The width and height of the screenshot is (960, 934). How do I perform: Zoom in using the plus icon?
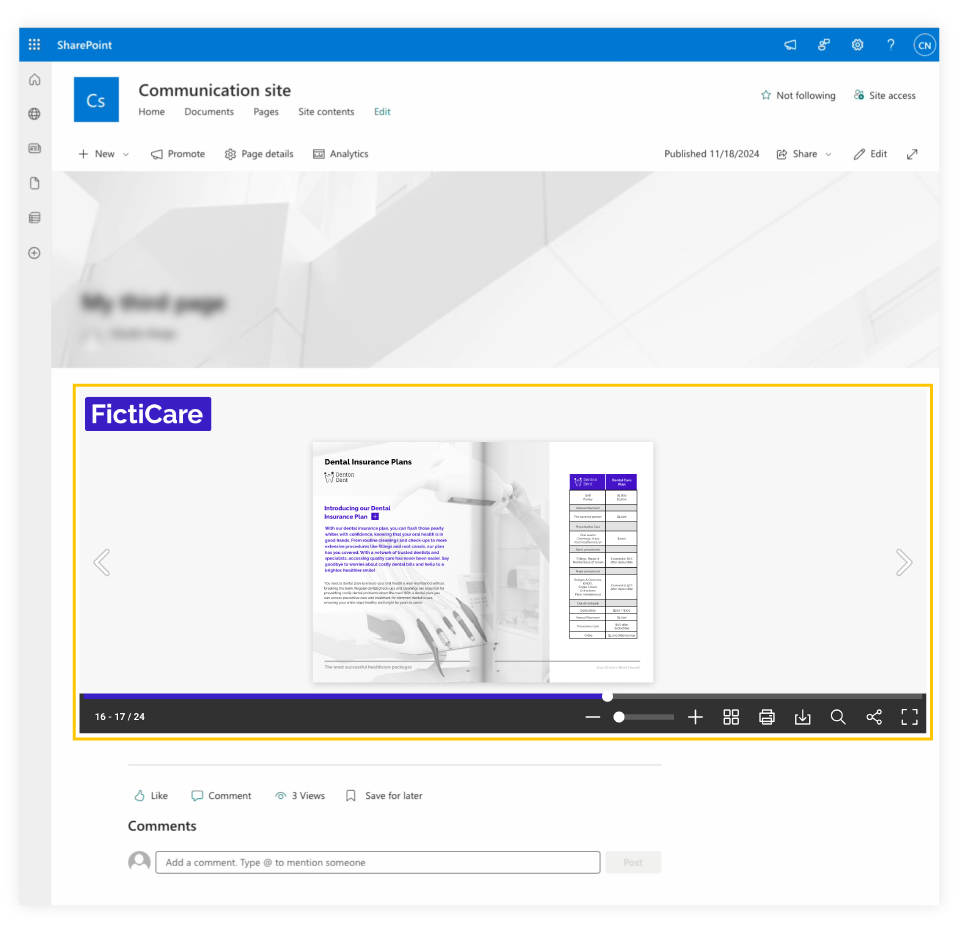click(695, 717)
